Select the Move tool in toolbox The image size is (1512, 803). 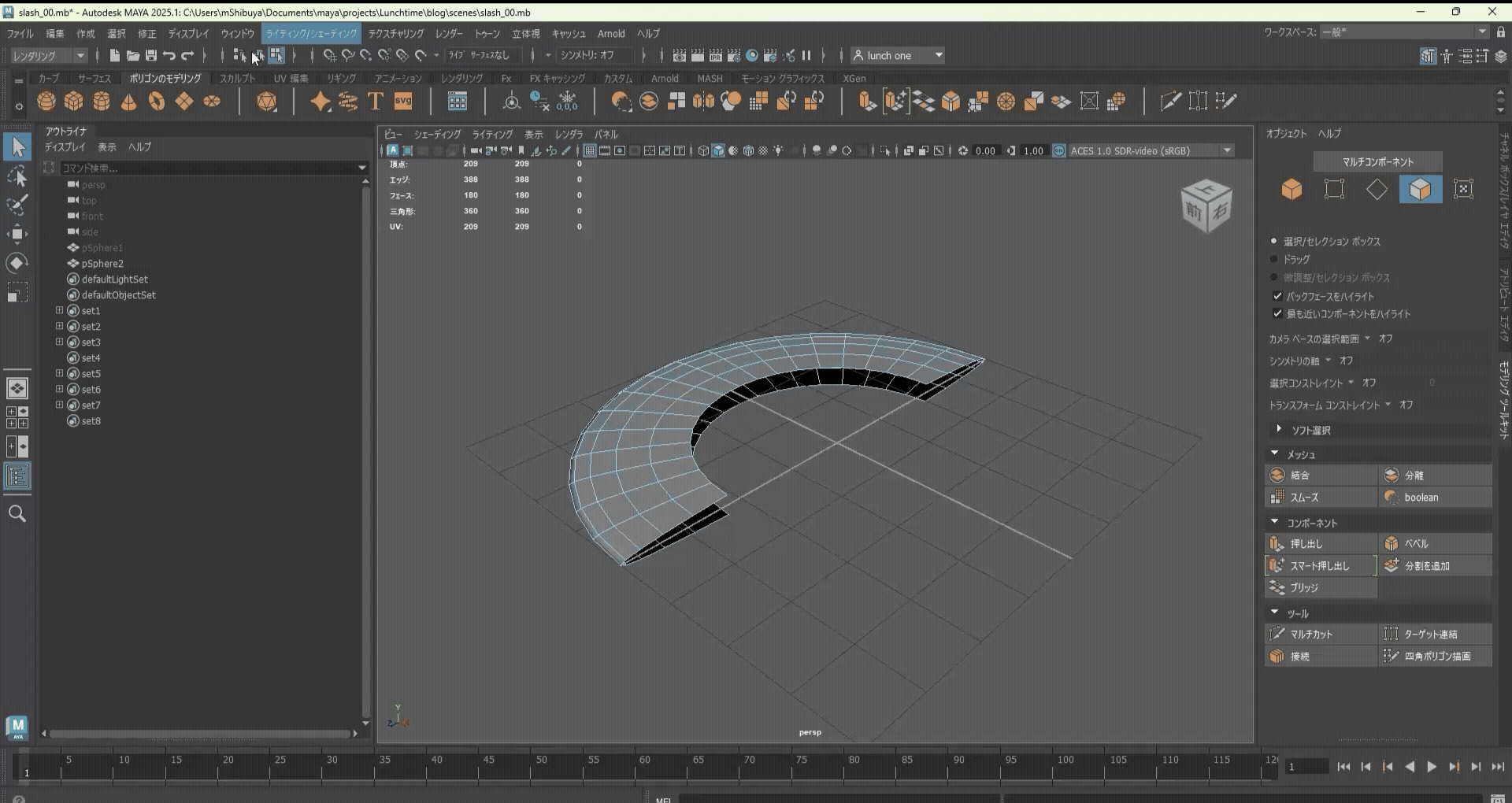pos(17,234)
